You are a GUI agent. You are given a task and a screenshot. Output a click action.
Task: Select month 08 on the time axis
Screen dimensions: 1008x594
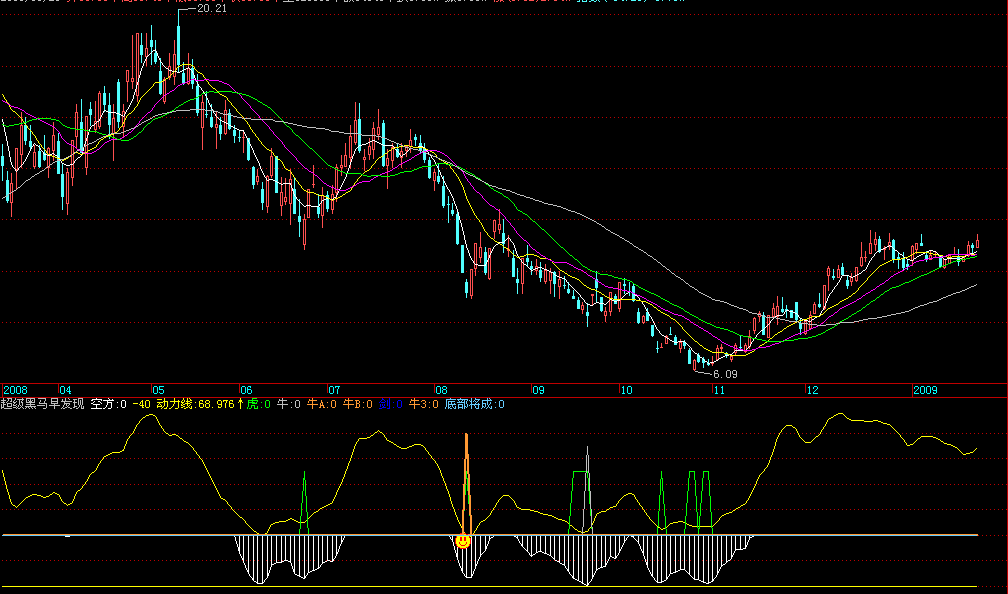pyautogui.click(x=441, y=389)
